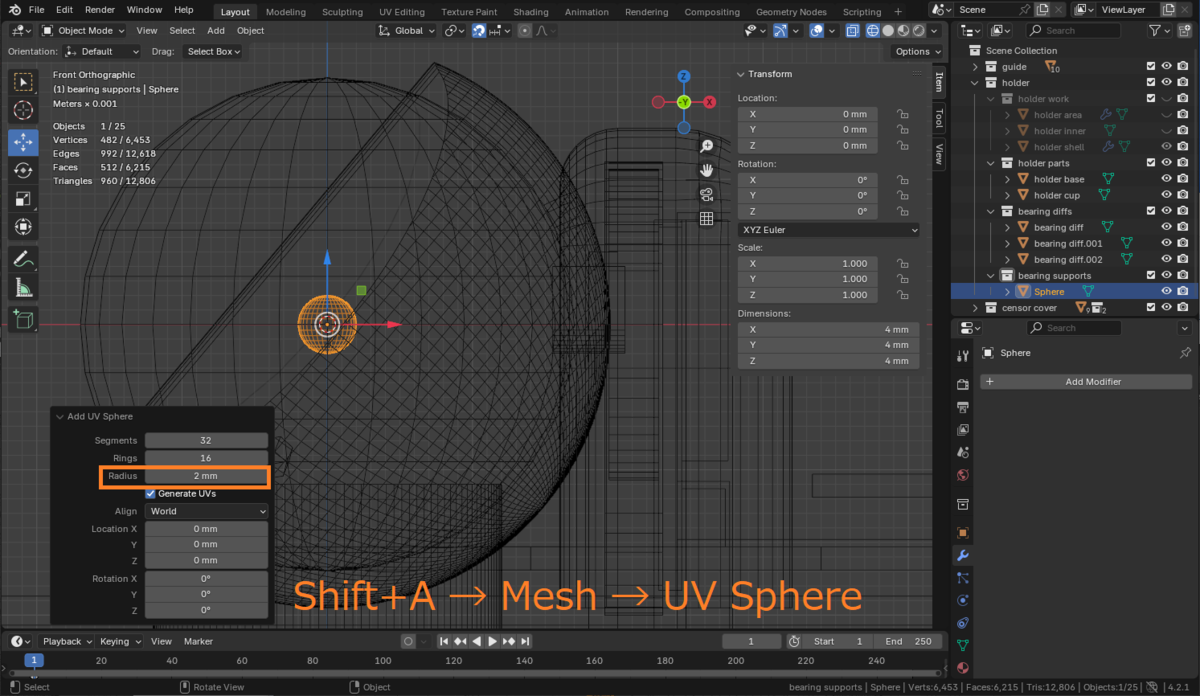Expand censor cover collection

pyautogui.click(x=975, y=308)
